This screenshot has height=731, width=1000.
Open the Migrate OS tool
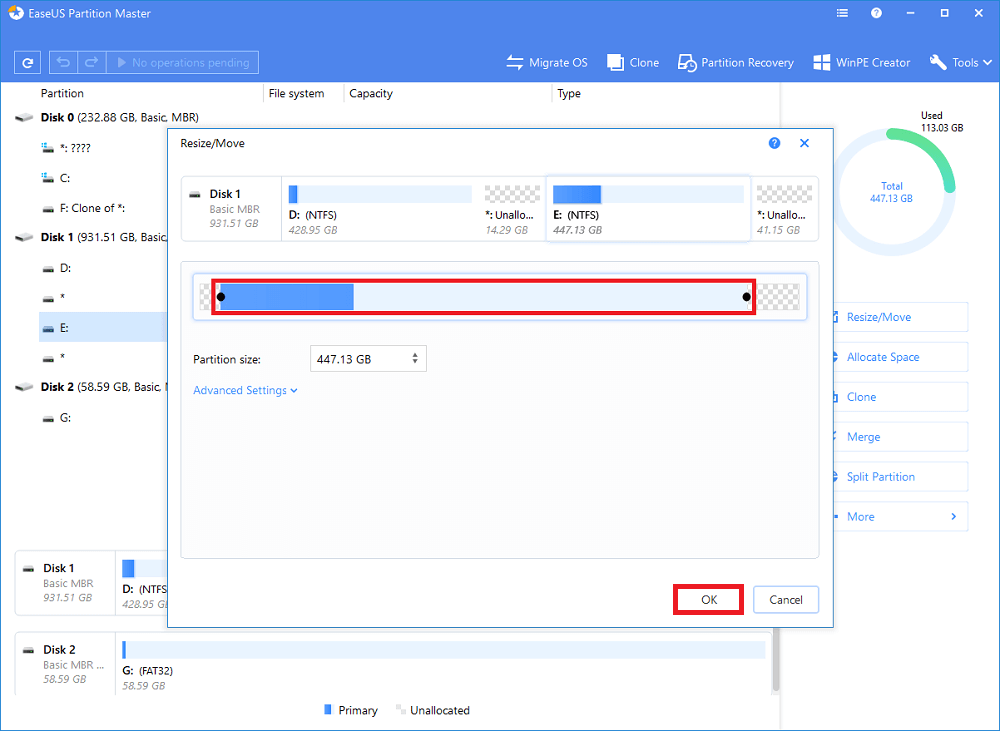pos(547,63)
